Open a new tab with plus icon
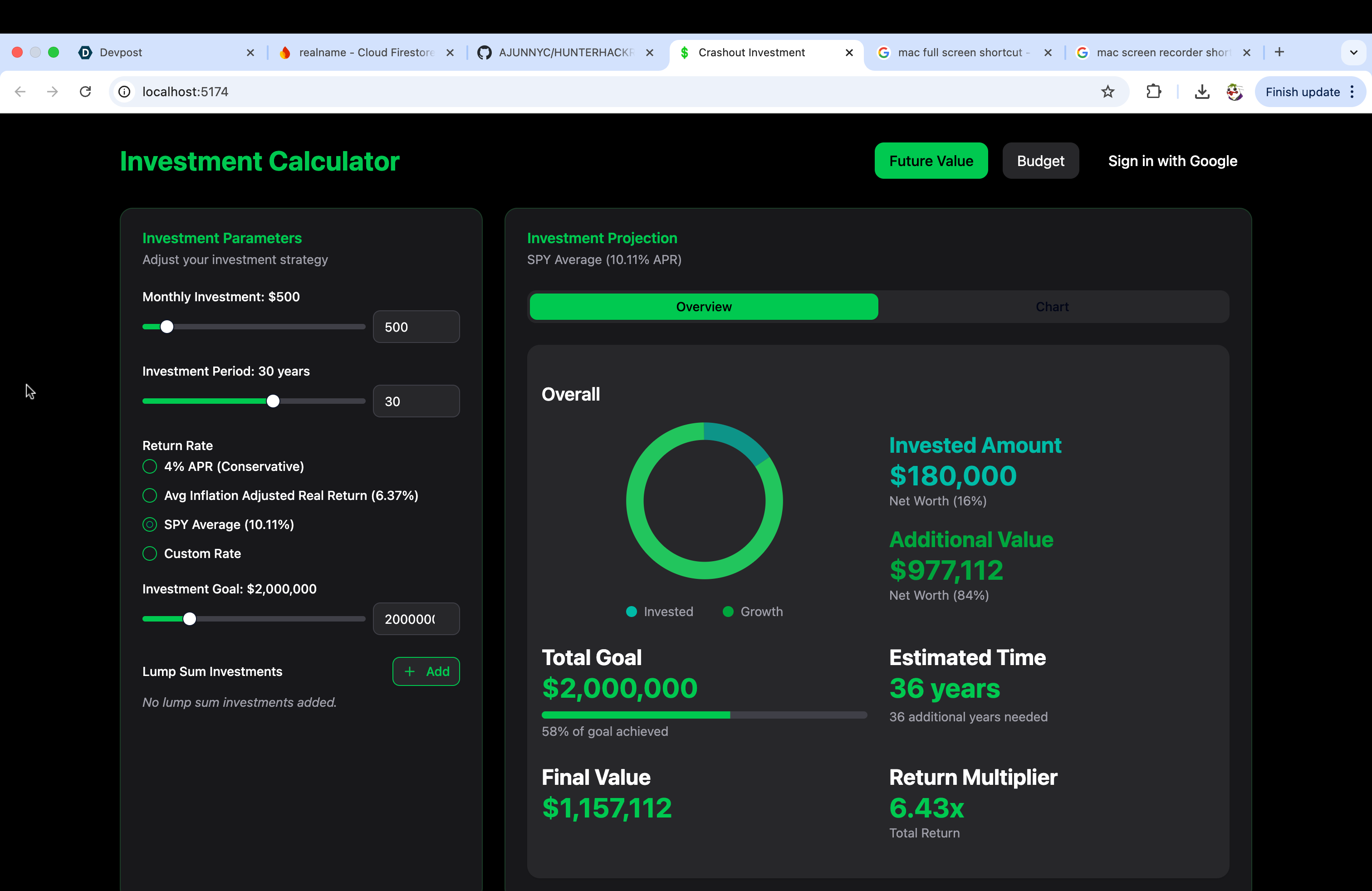 point(1279,53)
